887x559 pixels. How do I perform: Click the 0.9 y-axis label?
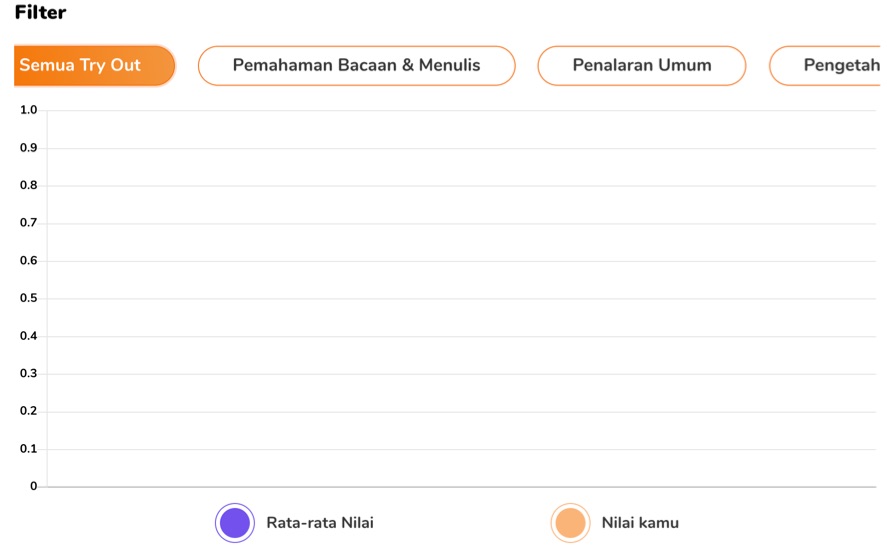28,148
